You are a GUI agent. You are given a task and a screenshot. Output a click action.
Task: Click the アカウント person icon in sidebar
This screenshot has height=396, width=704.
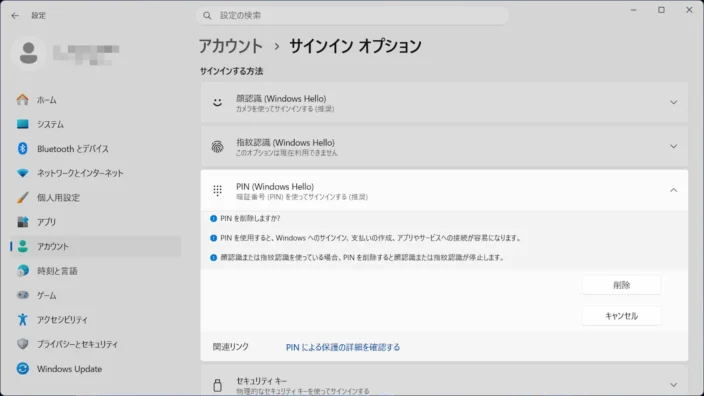tap(22, 246)
